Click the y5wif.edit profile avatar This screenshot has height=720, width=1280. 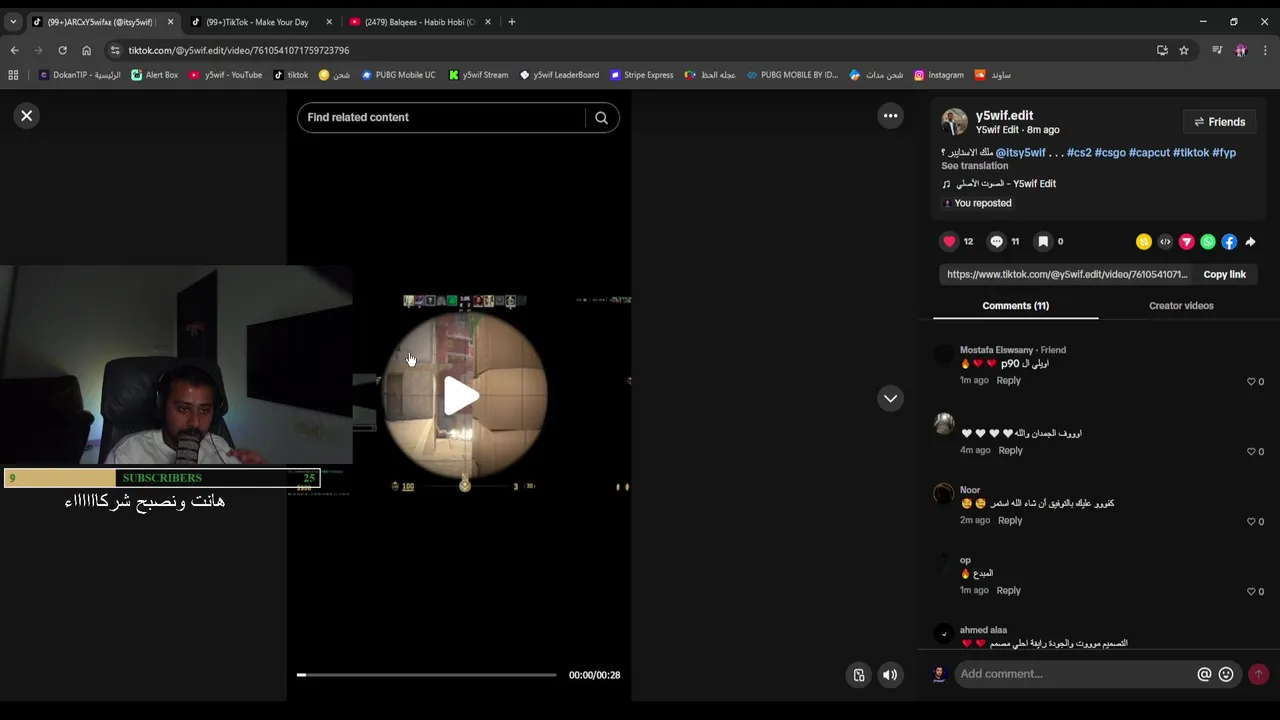point(954,122)
